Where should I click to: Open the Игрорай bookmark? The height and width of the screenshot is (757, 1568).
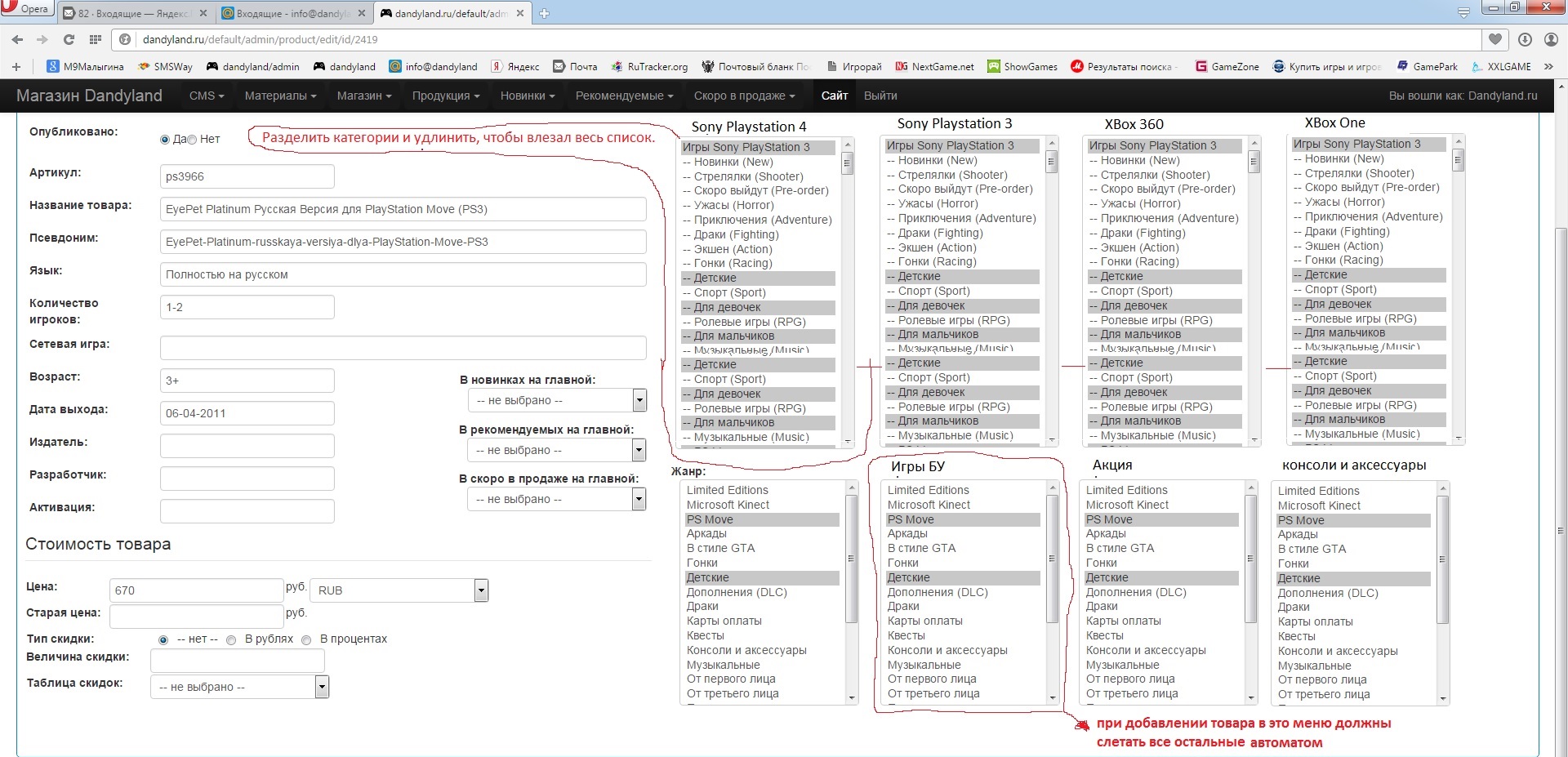[854, 66]
